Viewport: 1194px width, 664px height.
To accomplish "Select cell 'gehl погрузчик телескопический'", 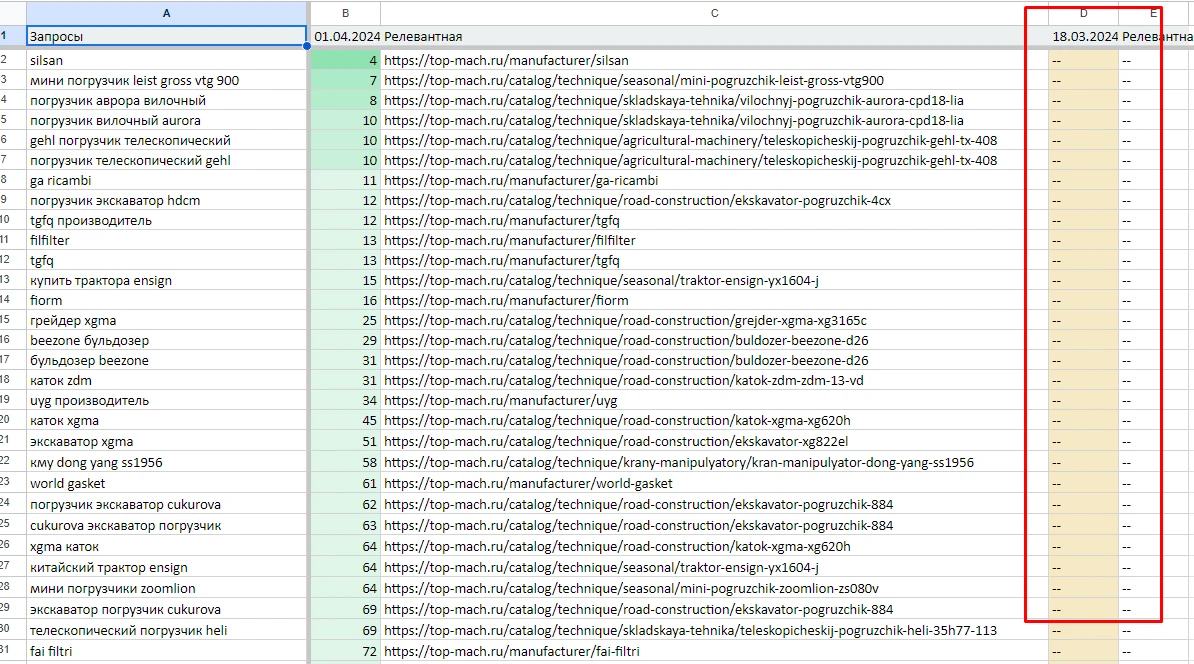I will pyautogui.click(x=166, y=140).
